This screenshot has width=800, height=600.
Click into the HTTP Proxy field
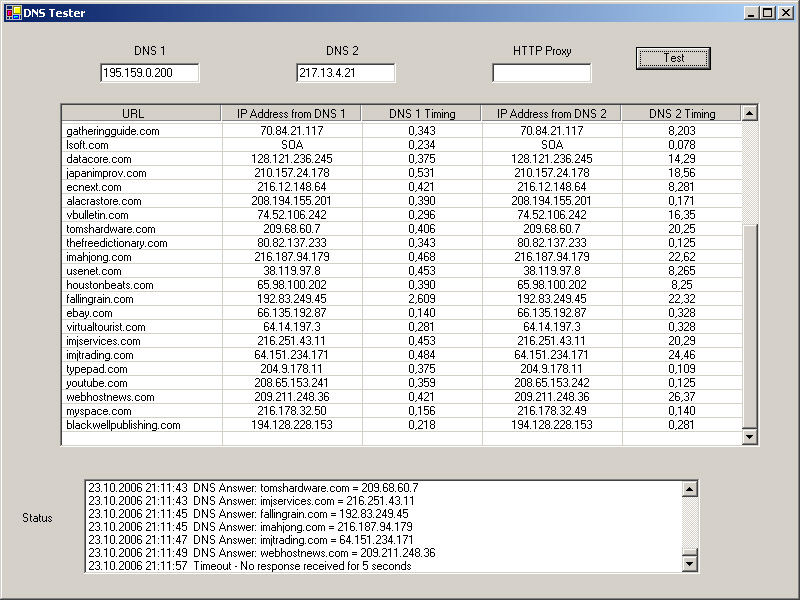[541, 73]
